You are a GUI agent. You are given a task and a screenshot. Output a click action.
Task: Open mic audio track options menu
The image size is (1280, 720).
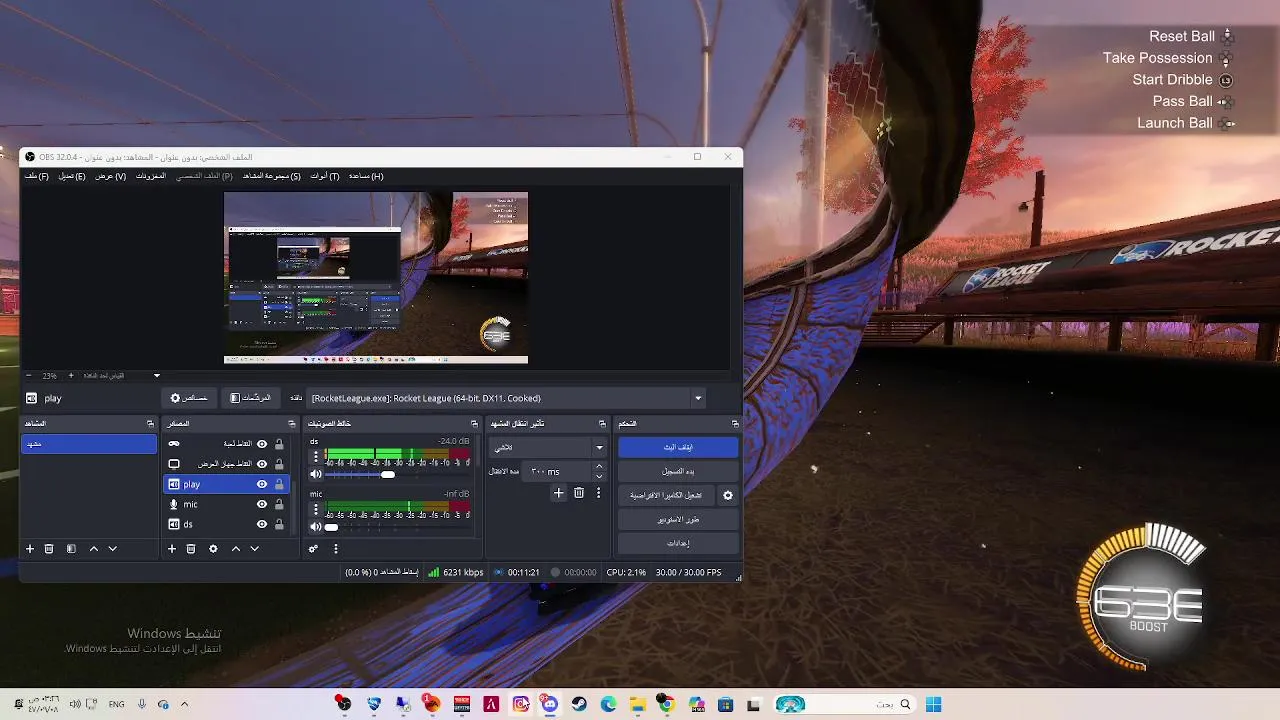(x=316, y=509)
